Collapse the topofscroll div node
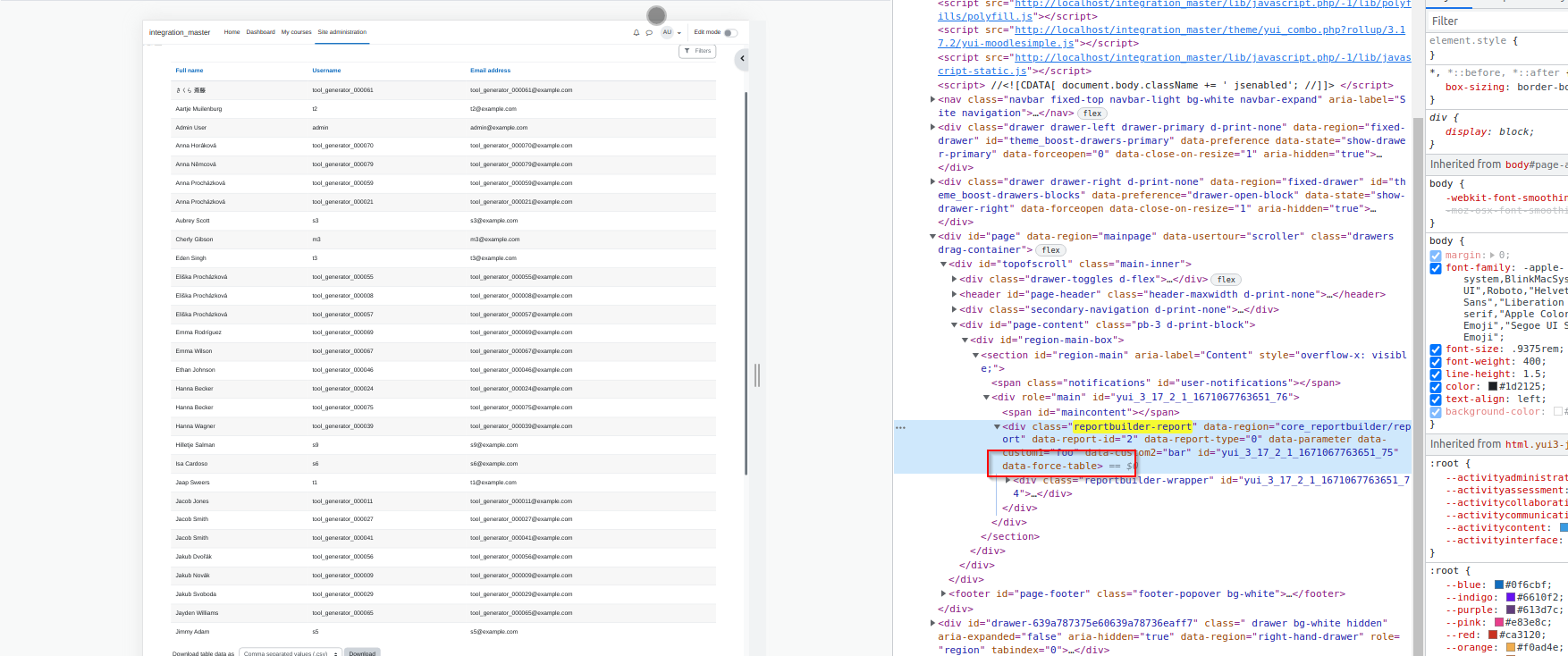 point(943,265)
